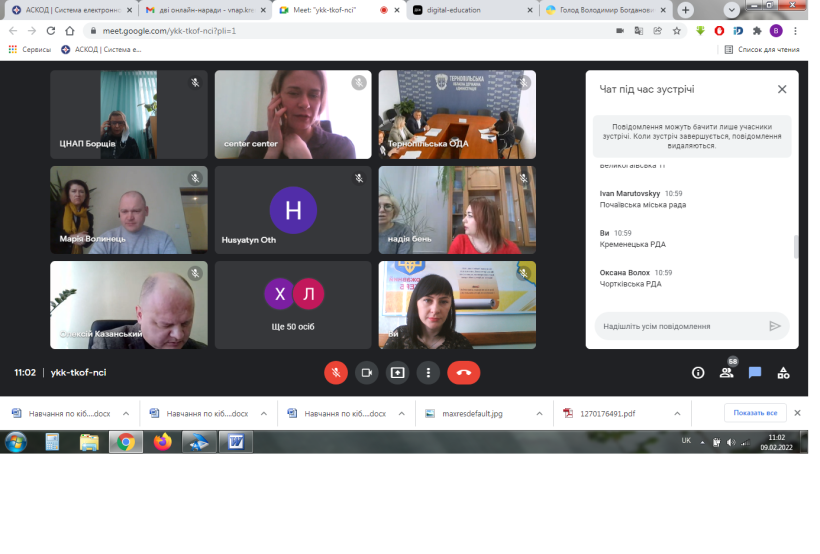Screen dimensions: 820x554
Task: Click the present screen button
Action: coord(397,373)
